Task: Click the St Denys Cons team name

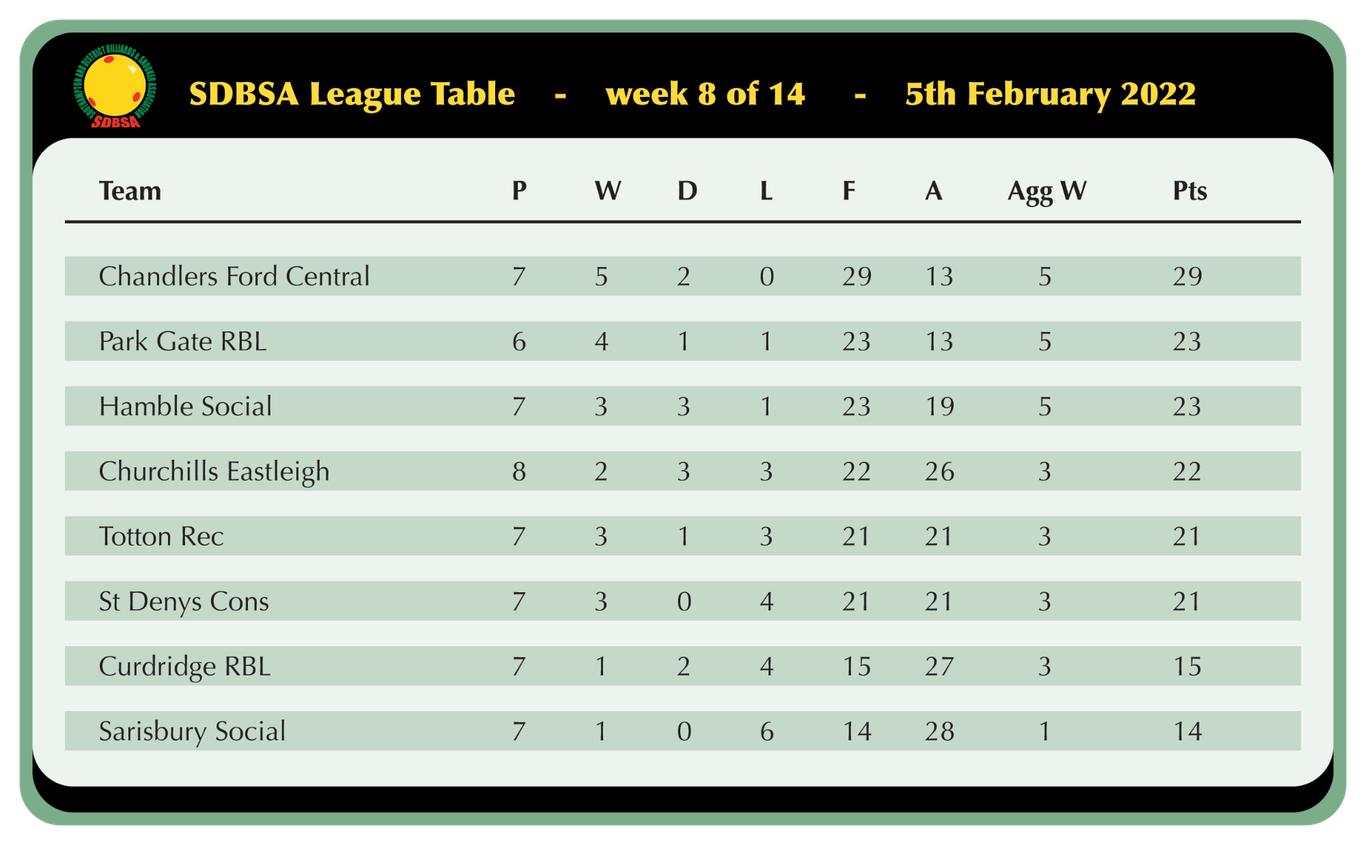Action: click(184, 601)
